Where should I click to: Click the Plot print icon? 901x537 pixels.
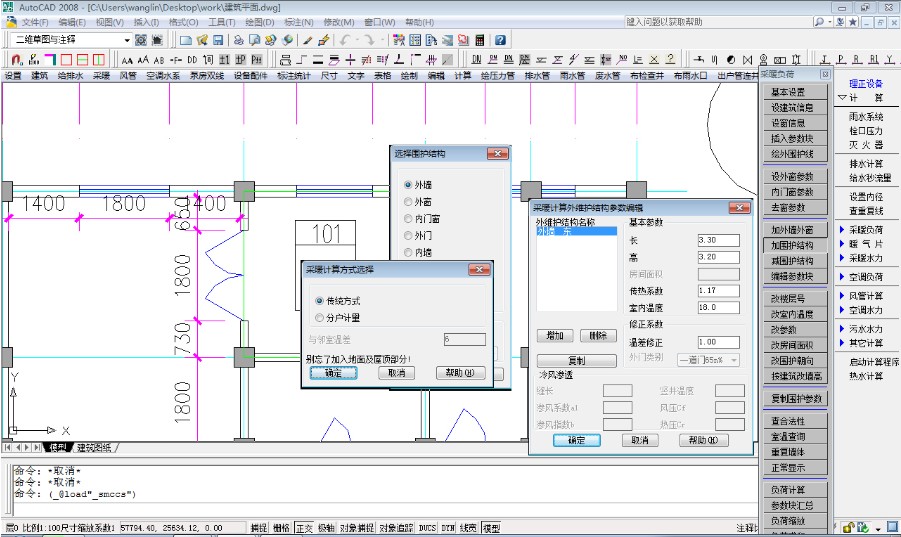(x=239, y=40)
